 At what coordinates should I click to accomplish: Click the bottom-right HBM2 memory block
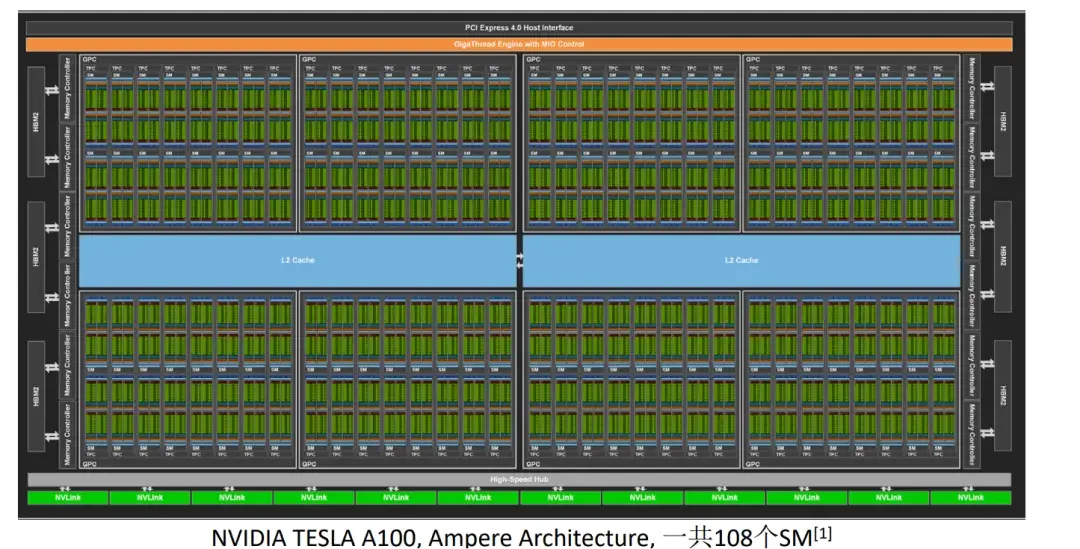click(1003, 396)
